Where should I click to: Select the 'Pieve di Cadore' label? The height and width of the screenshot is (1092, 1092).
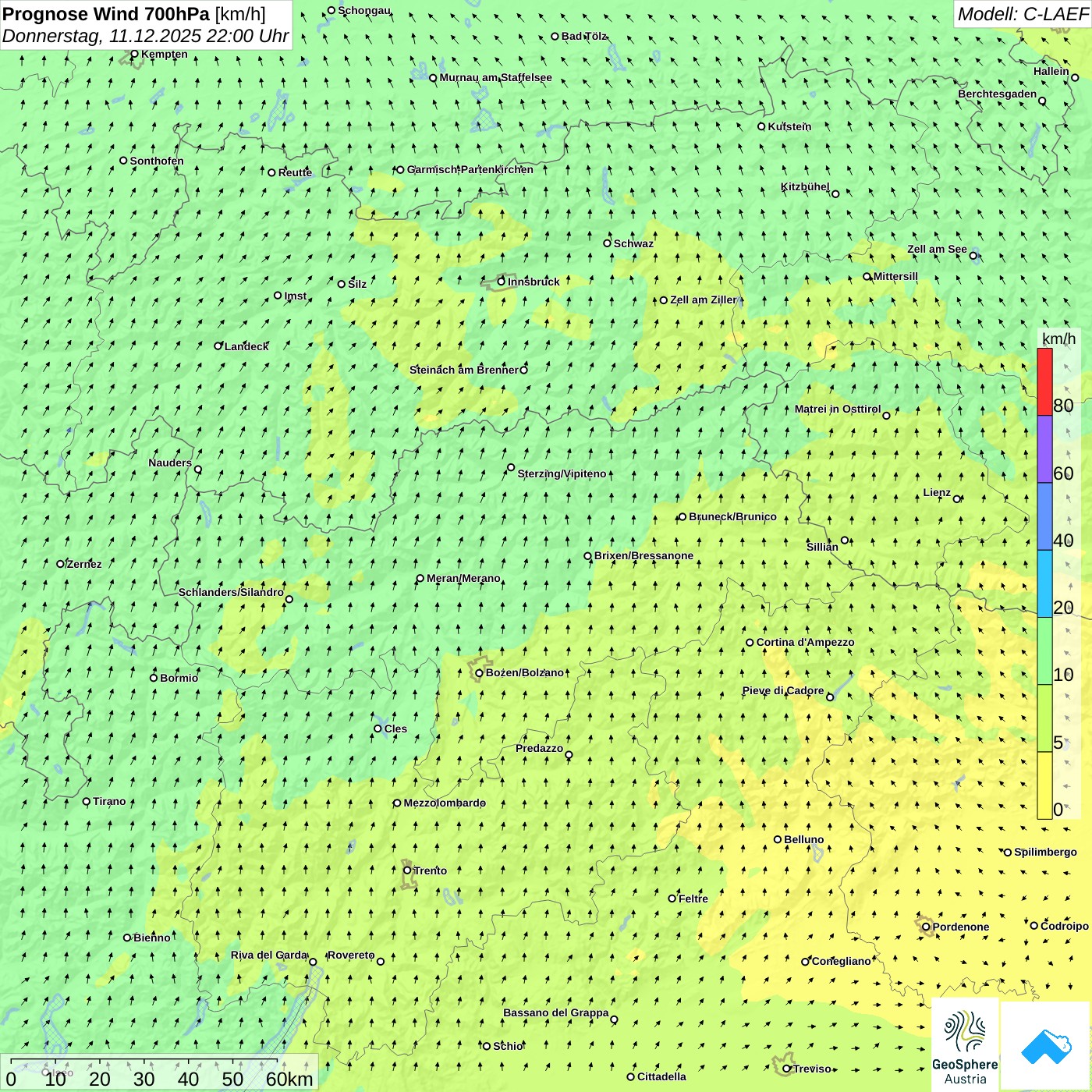pos(783,690)
